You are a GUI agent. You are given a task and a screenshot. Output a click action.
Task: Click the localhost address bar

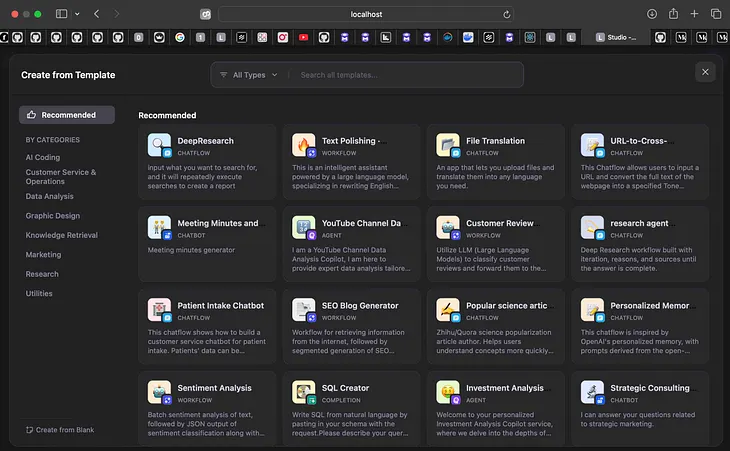(366, 14)
